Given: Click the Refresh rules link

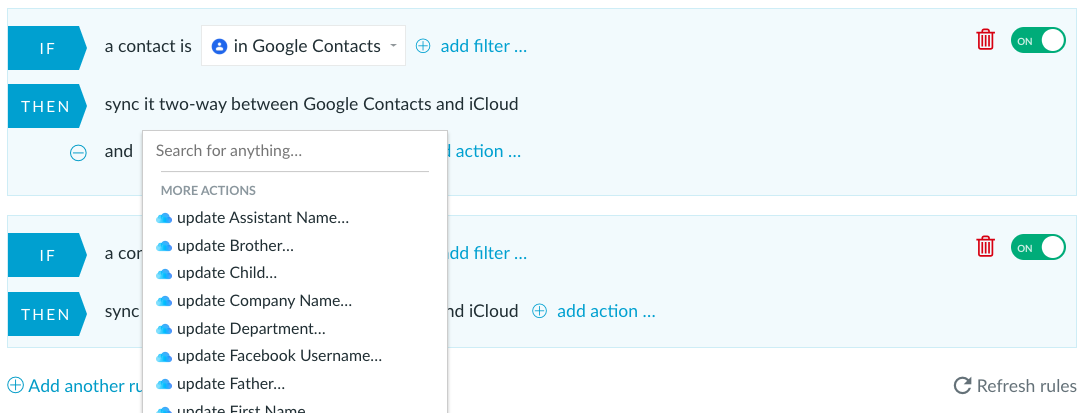Looking at the screenshot, I should [x=1015, y=386].
